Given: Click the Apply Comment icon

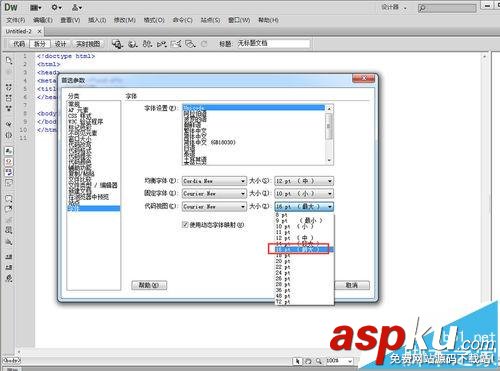Looking at the screenshot, I should pyautogui.click(x=9, y=198).
